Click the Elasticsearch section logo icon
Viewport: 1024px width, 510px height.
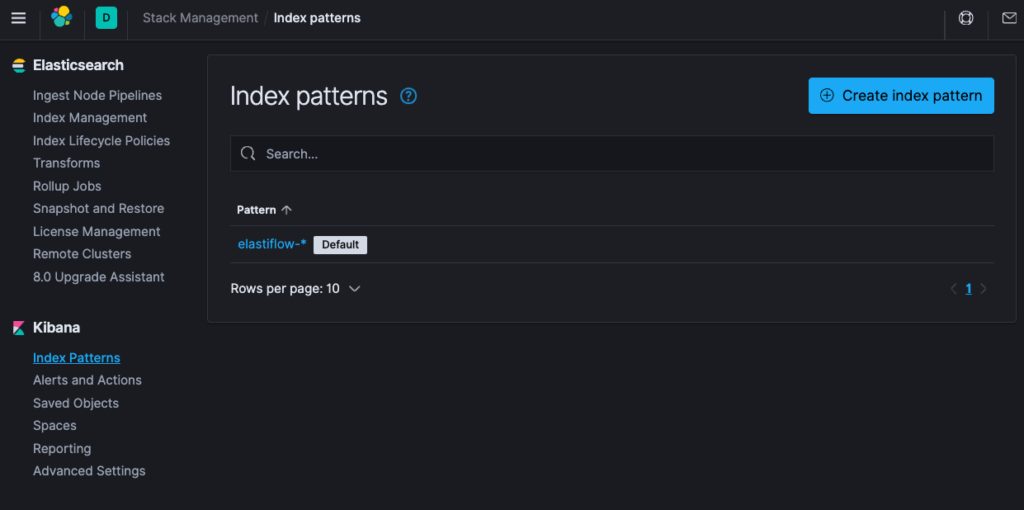coord(19,65)
